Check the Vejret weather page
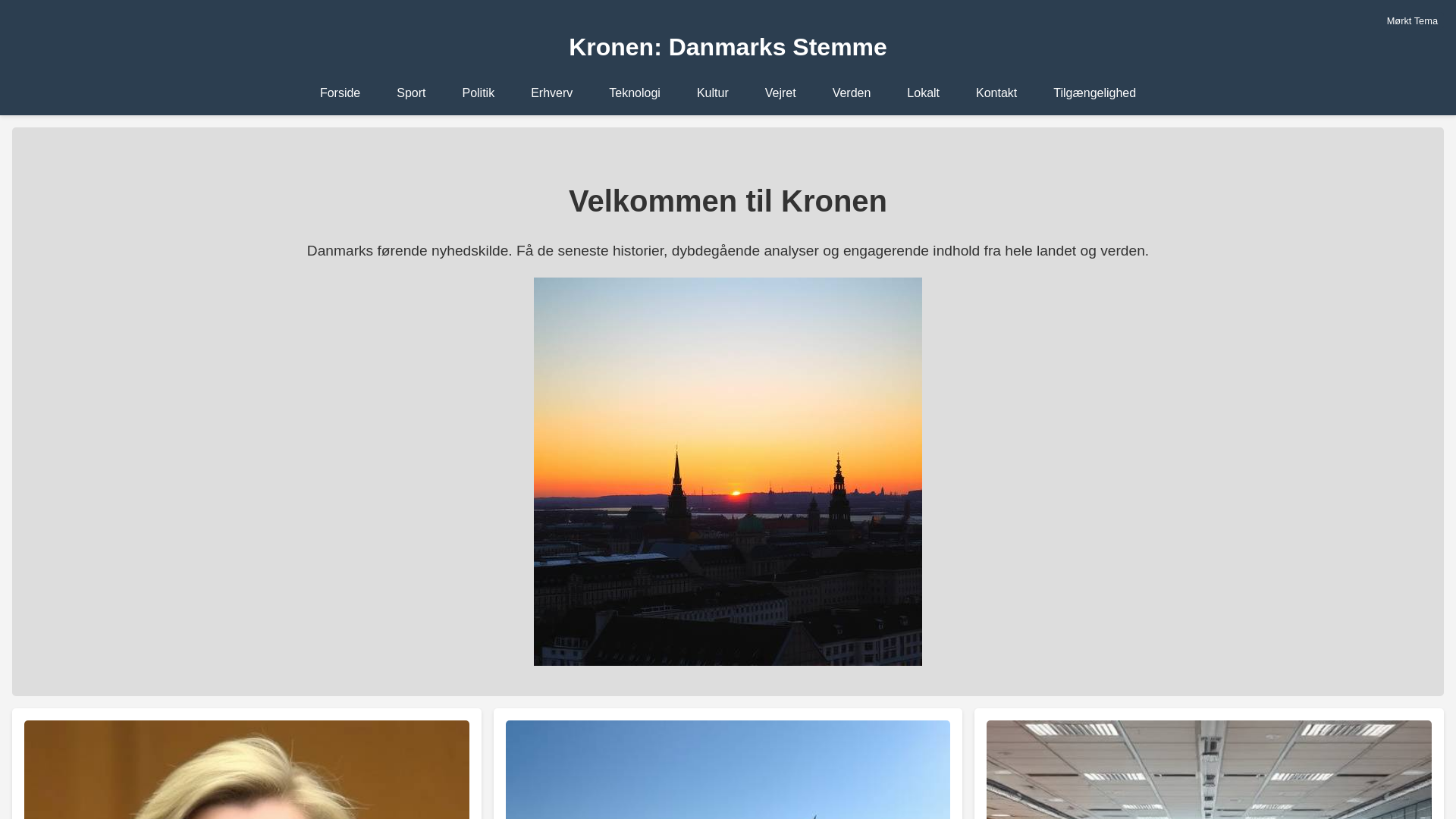Image resolution: width=1456 pixels, height=819 pixels. tap(780, 93)
